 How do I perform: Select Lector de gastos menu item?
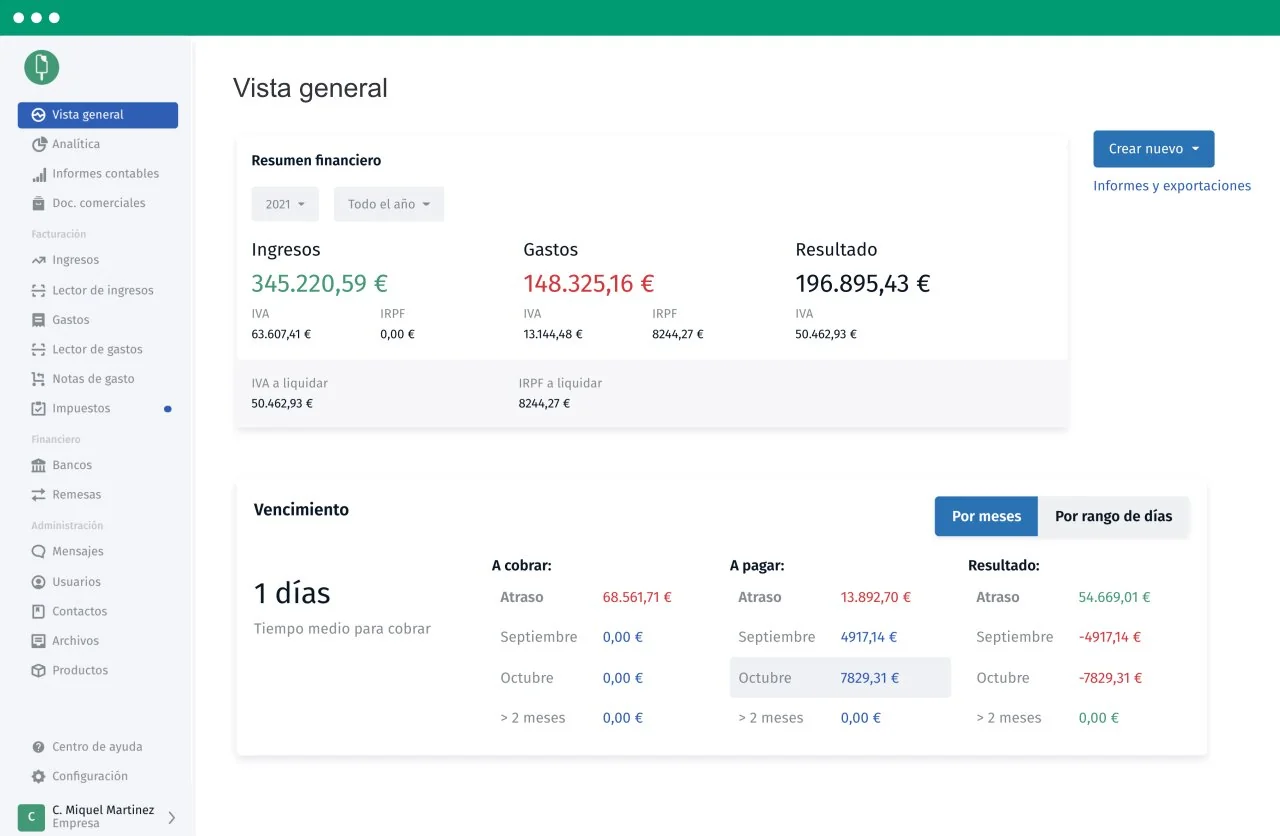tap(97, 350)
